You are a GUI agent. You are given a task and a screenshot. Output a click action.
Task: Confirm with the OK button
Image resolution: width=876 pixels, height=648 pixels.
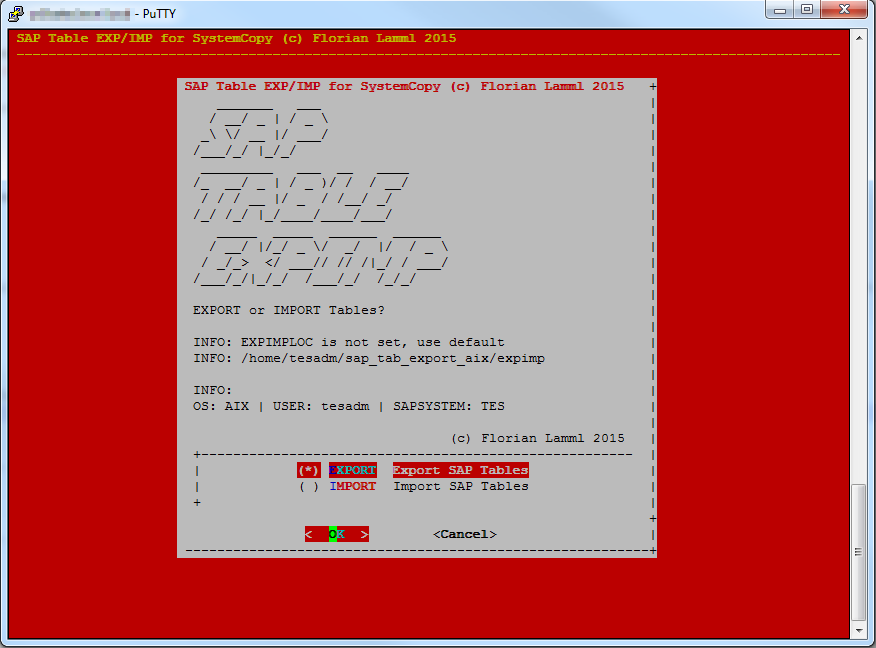click(x=337, y=535)
